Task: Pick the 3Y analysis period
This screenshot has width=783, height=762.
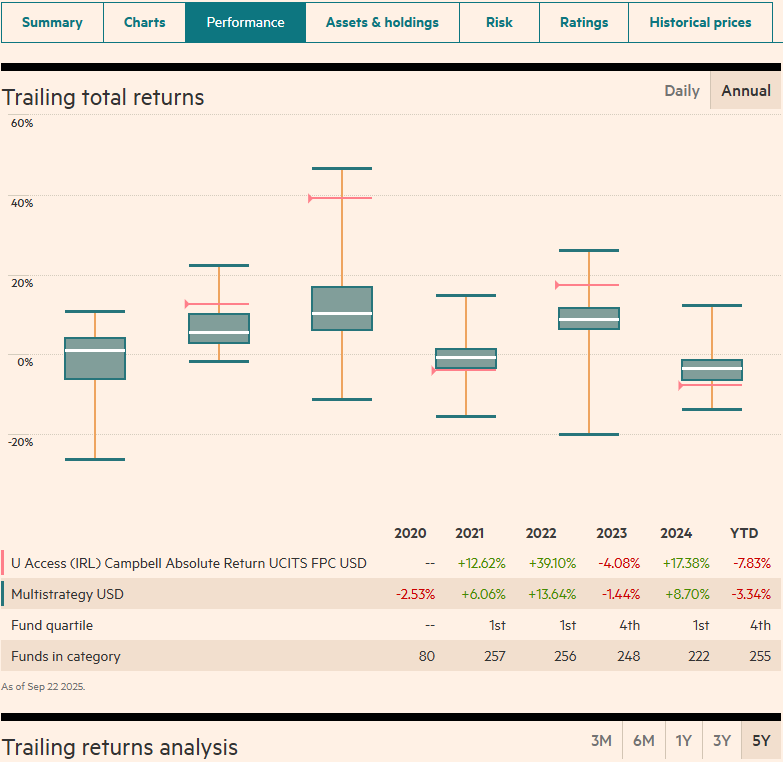Action: (722, 741)
